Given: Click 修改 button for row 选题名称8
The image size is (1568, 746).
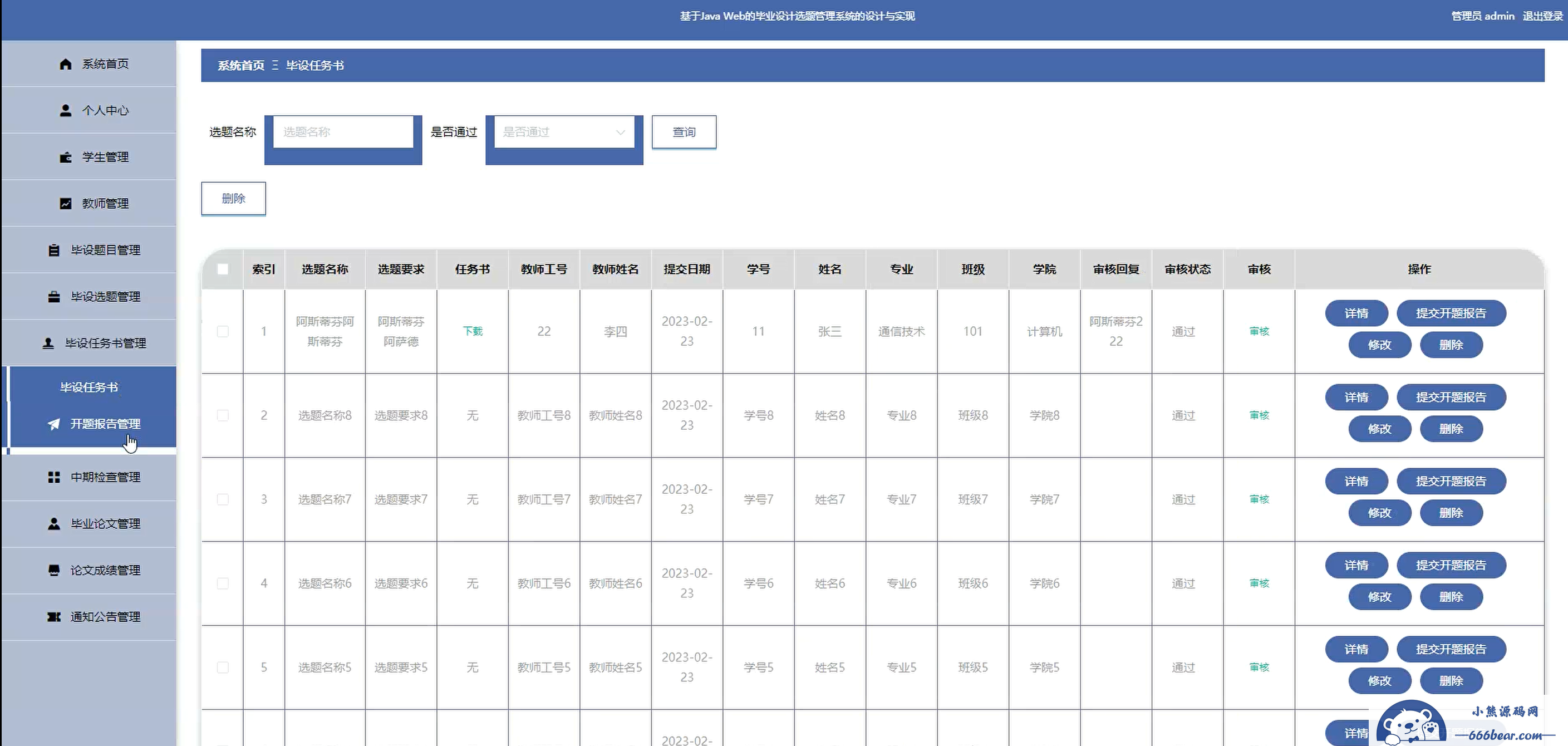Looking at the screenshot, I should click(x=1380, y=429).
